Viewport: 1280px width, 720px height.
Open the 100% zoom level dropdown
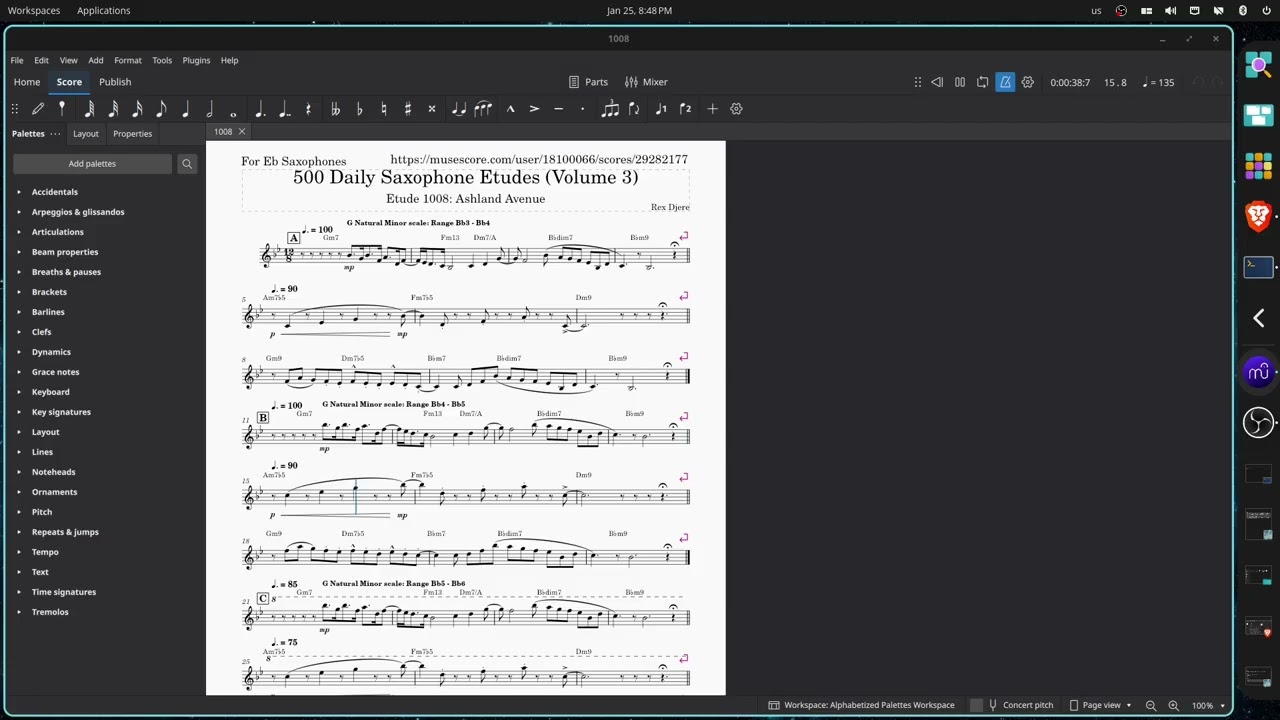click(x=1208, y=705)
